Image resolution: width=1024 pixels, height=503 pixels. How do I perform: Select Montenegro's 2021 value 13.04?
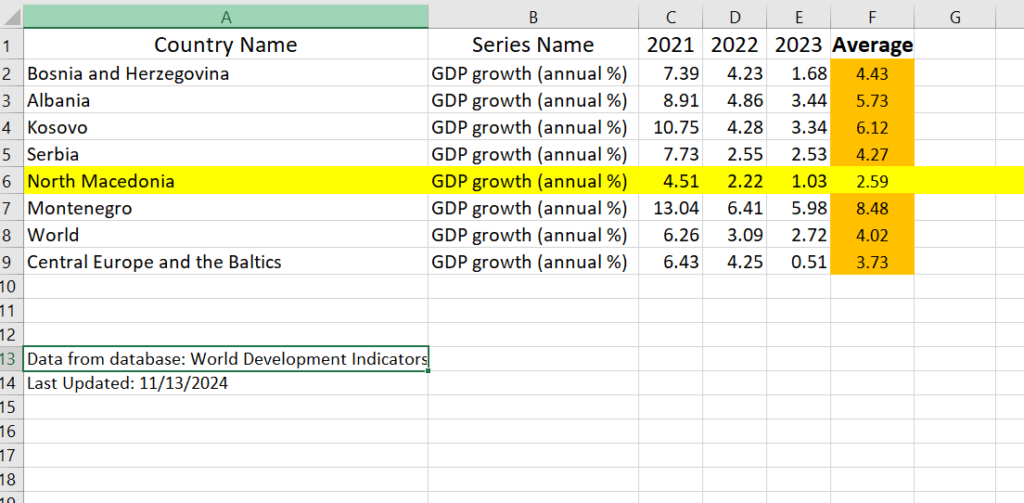(x=670, y=208)
